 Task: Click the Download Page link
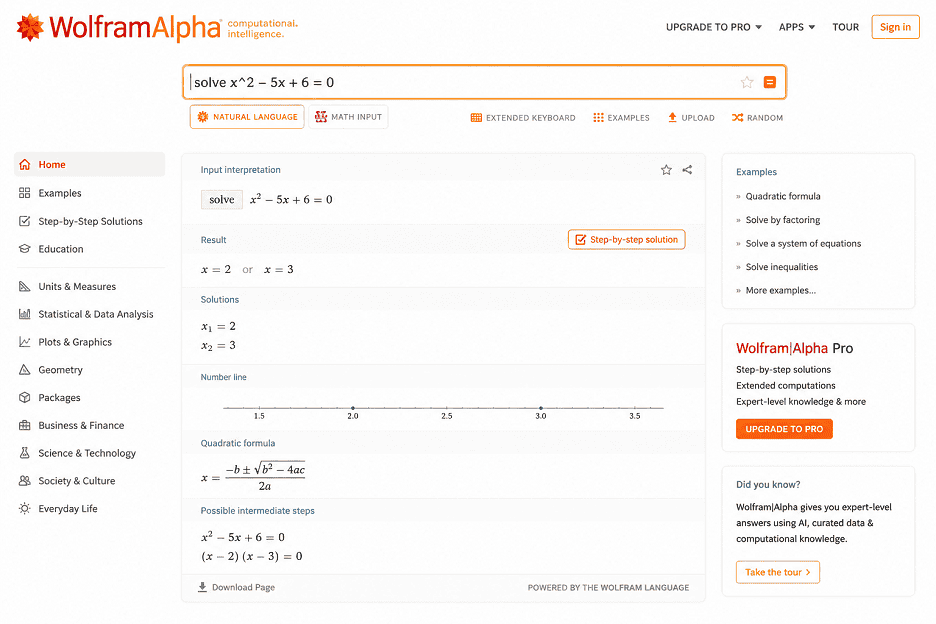coord(236,588)
